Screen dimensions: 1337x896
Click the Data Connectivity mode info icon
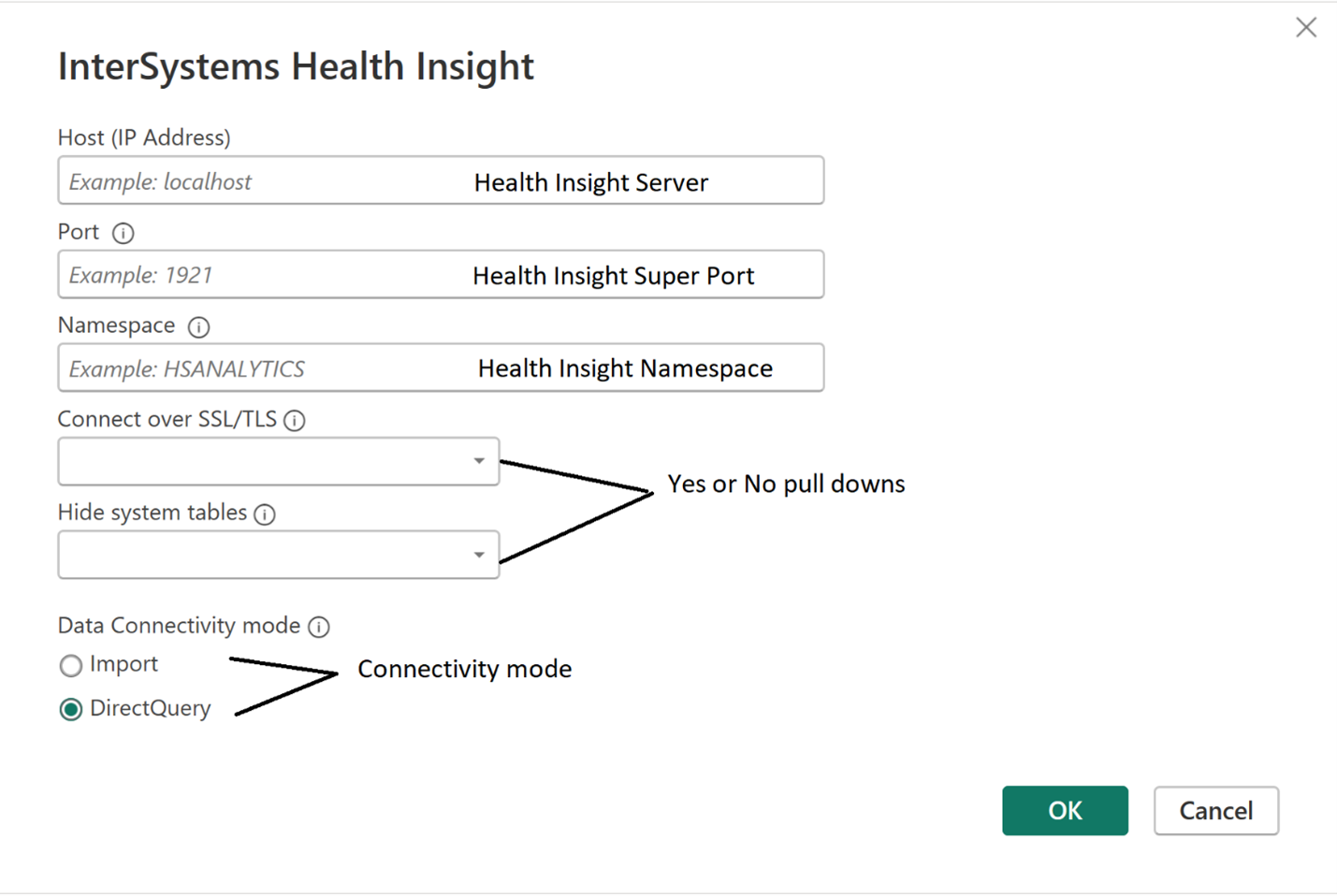coord(319,628)
